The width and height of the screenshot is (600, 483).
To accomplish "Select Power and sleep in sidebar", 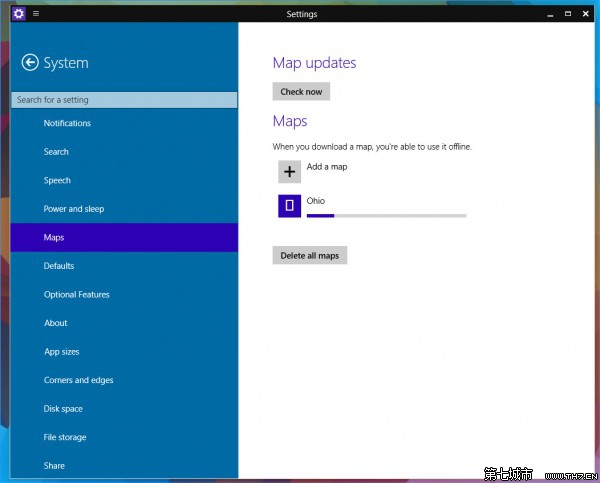I will (74, 209).
